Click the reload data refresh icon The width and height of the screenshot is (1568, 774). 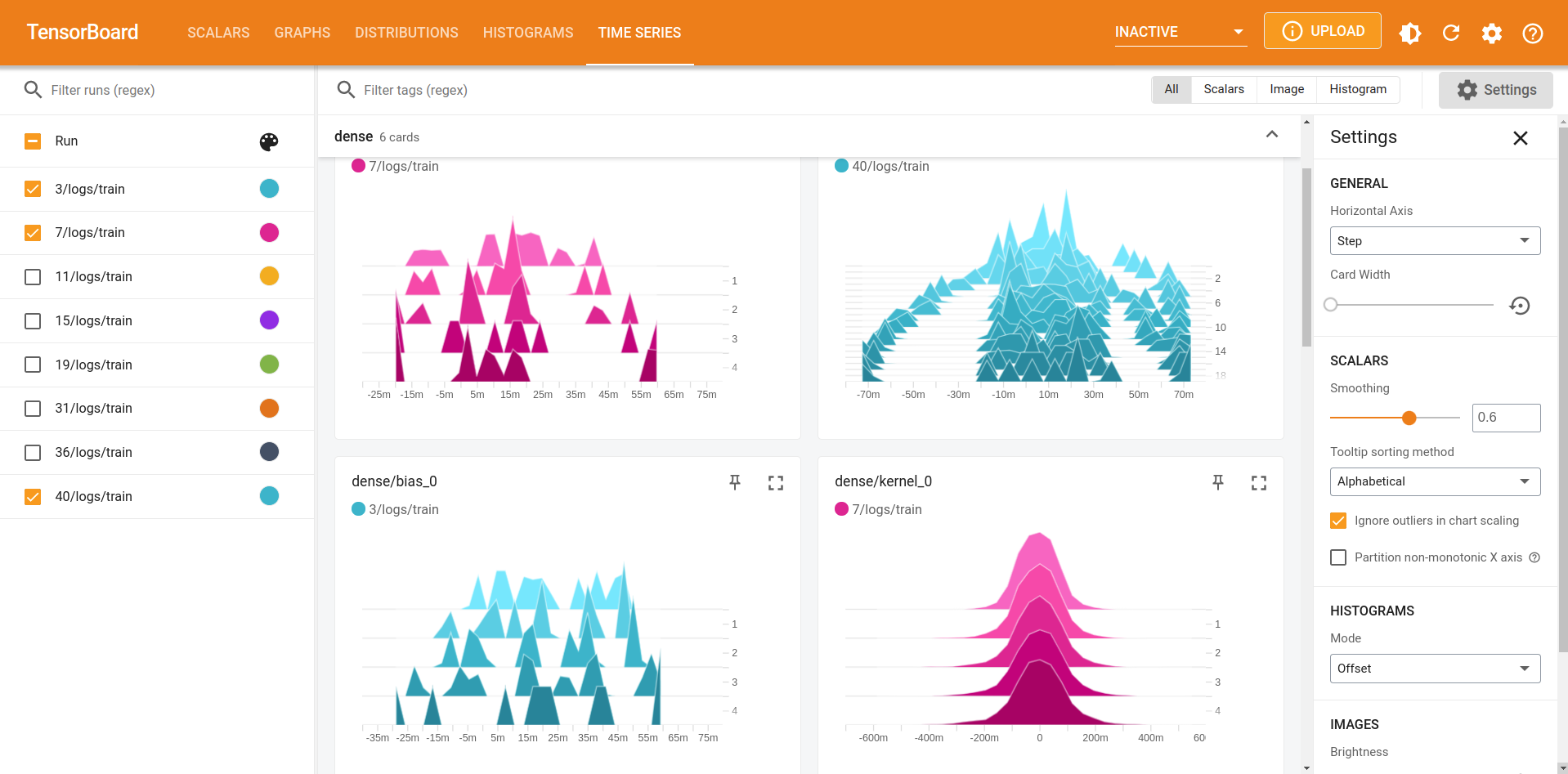pos(1451,33)
